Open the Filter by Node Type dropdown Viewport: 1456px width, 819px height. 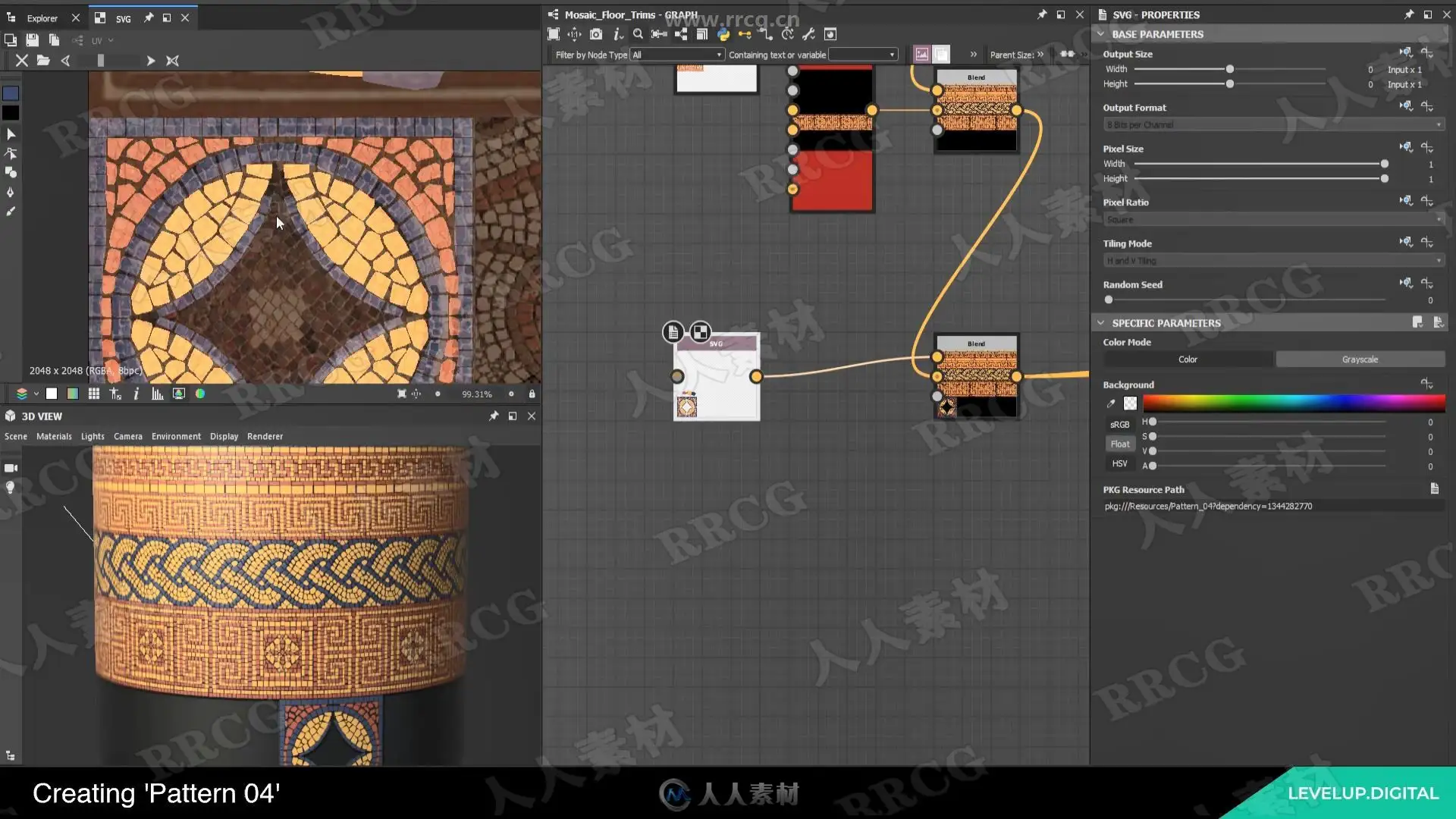(677, 55)
